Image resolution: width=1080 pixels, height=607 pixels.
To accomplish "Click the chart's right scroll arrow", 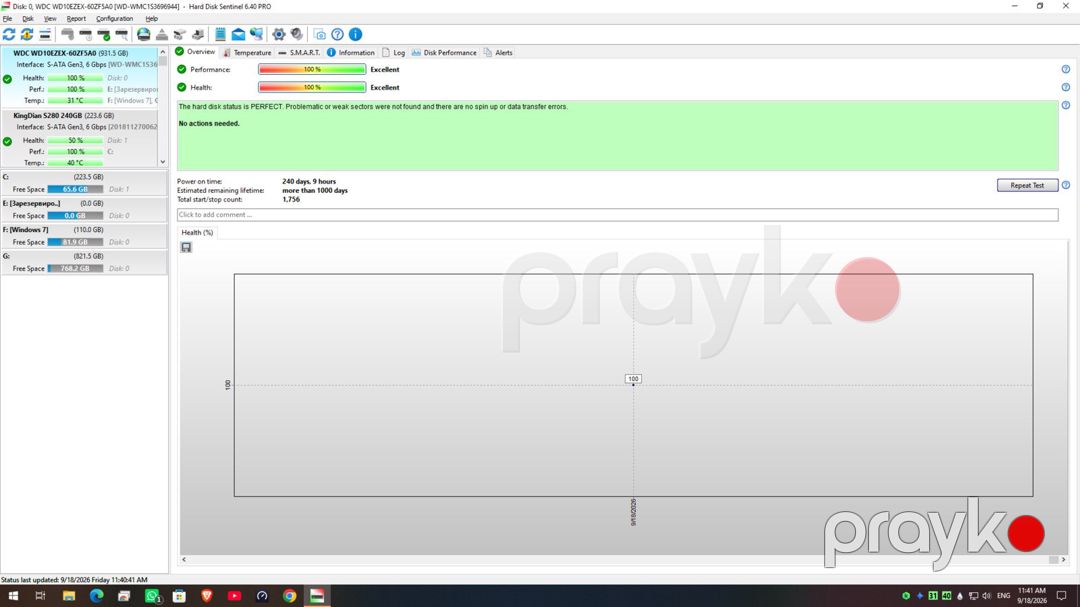I will 1063,559.
